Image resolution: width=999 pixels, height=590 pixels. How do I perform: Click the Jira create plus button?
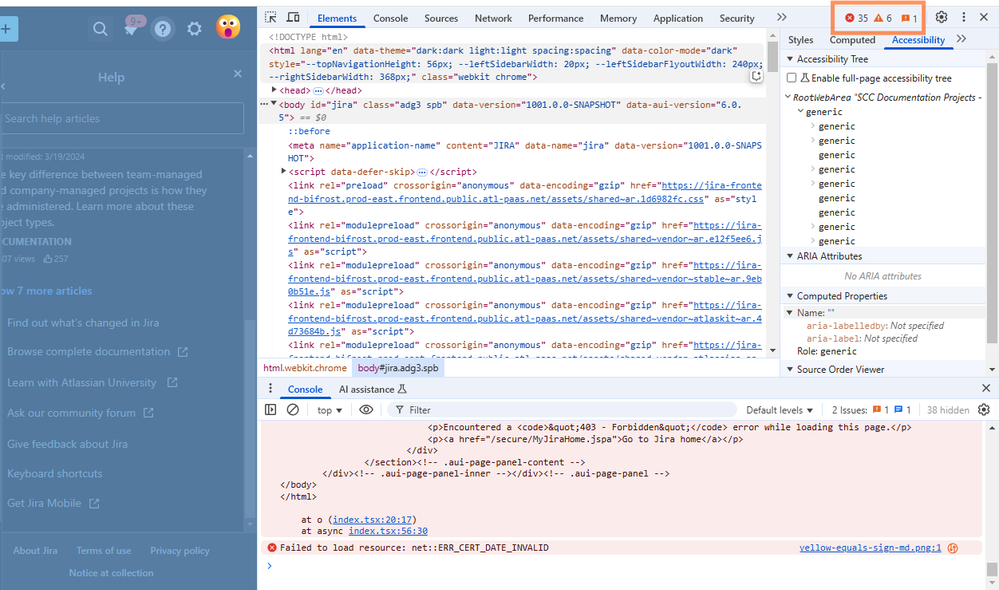point(8,29)
